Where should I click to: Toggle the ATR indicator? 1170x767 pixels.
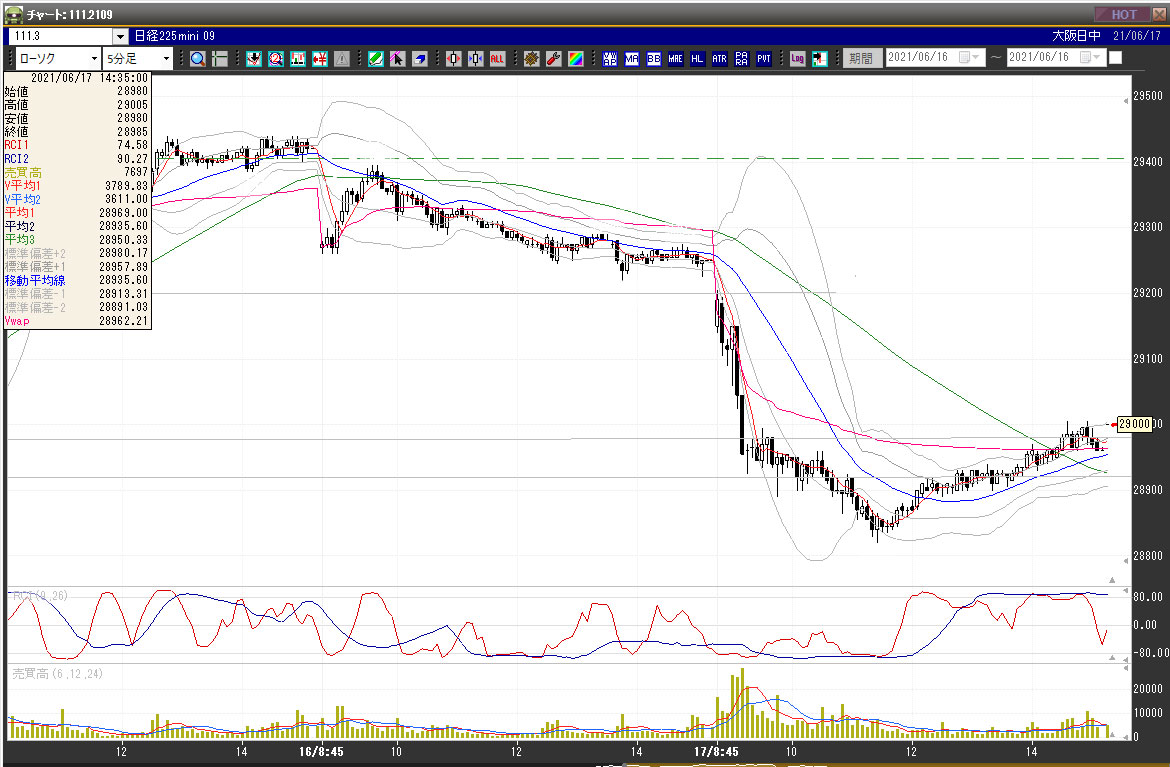point(719,58)
